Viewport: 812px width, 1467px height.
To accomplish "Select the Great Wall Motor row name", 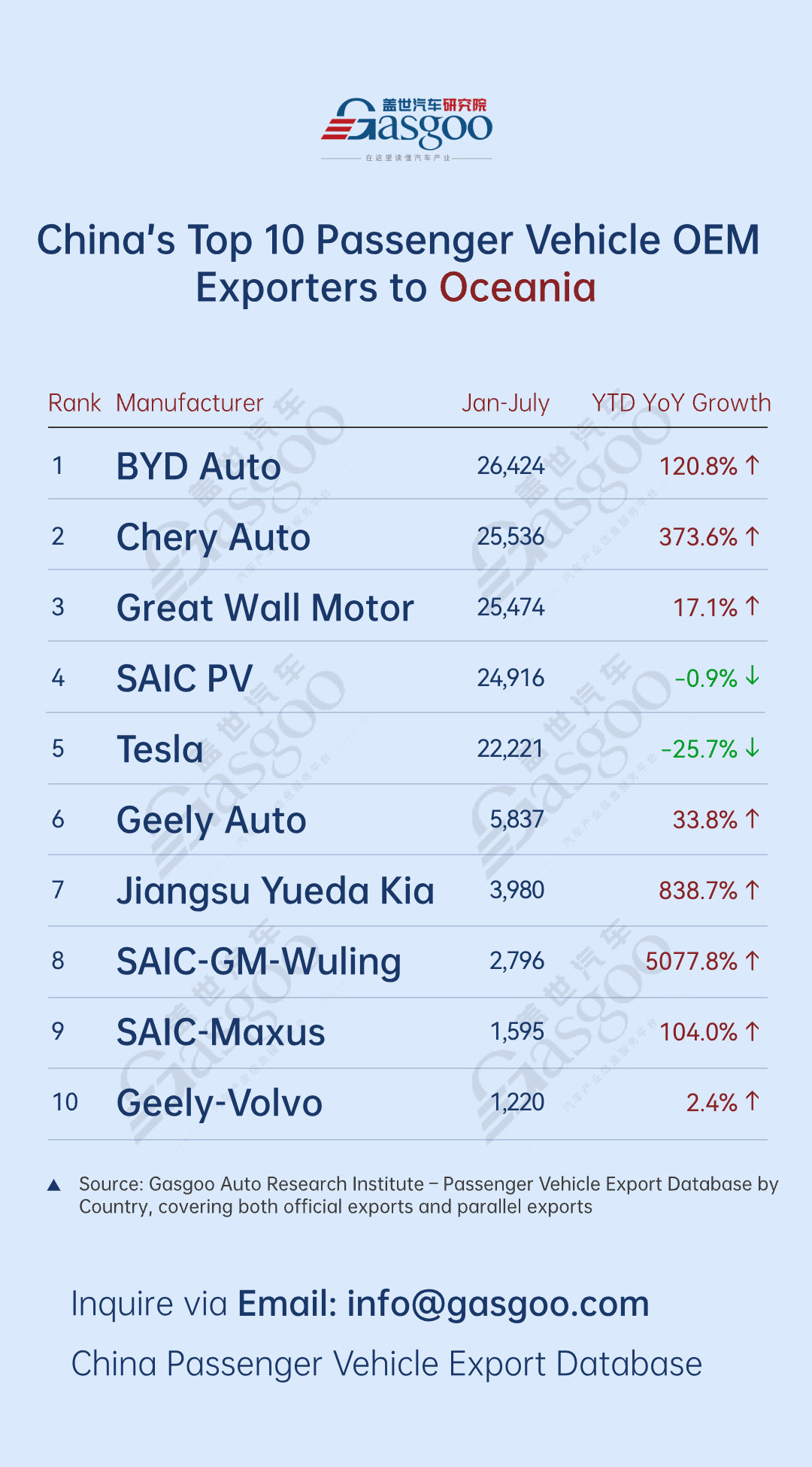I will click(265, 608).
